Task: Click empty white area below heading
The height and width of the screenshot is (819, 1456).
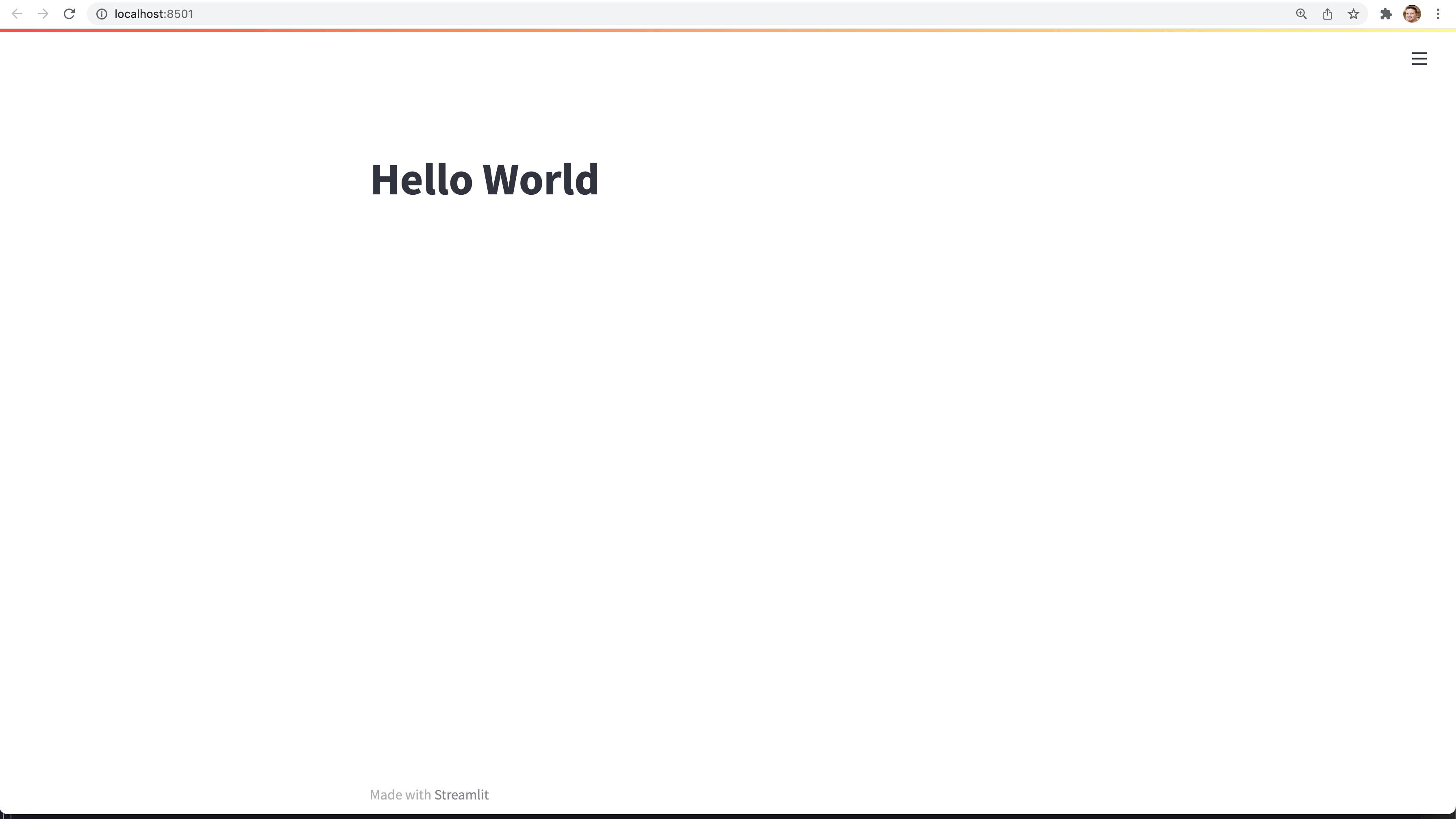Action: 728,453
